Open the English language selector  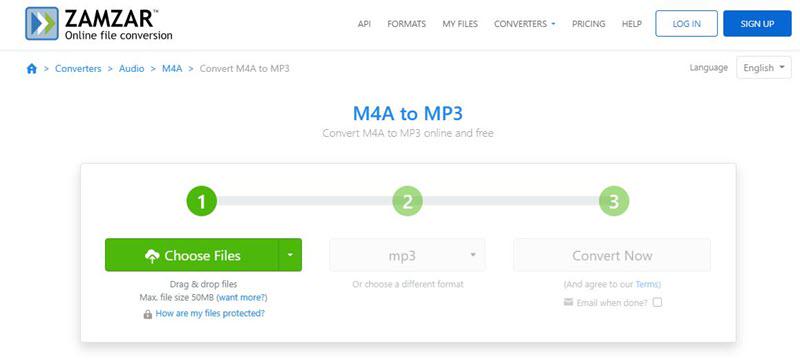(x=764, y=67)
